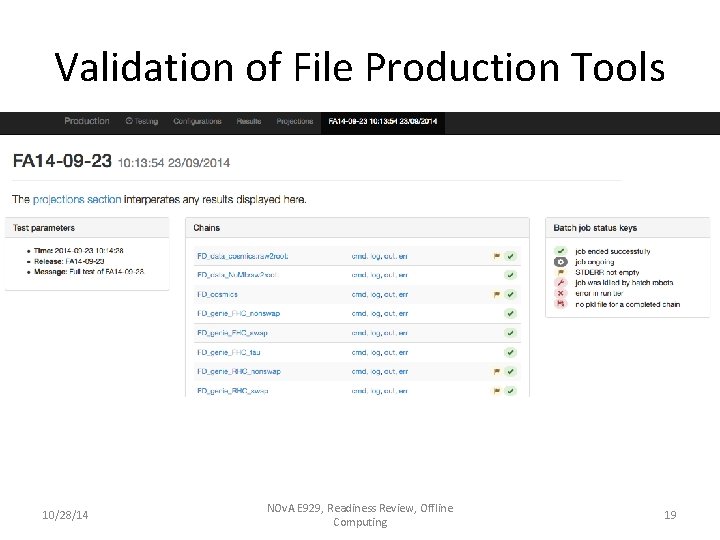Click the success checkmark in the FD_cosmics row
This screenshot has height=540, width=720.
pos(510,294)
